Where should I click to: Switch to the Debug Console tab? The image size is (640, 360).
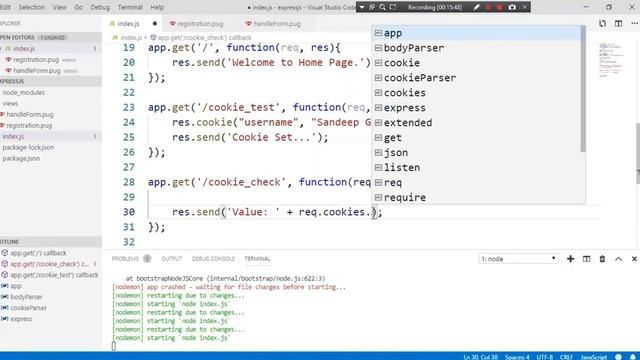(213, 259)
